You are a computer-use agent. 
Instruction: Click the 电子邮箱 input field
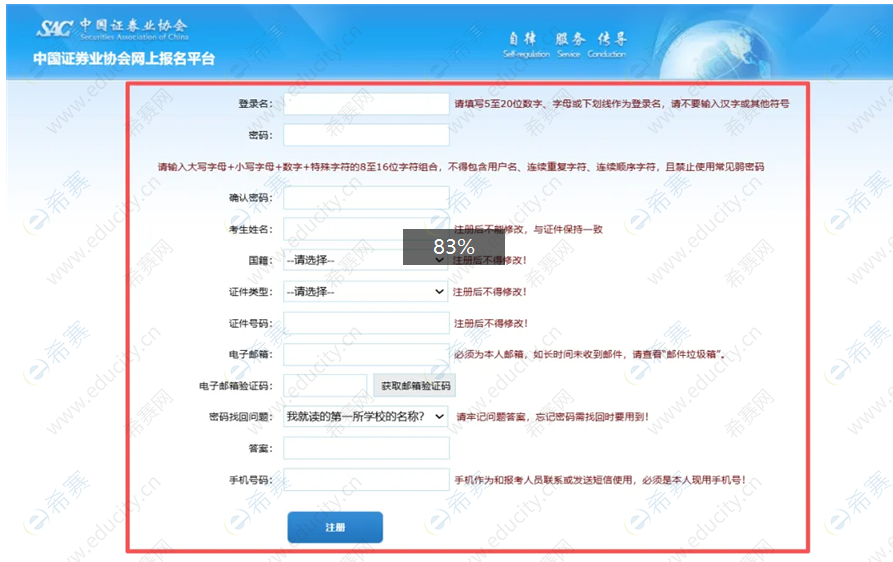click(x=366, y=354)
